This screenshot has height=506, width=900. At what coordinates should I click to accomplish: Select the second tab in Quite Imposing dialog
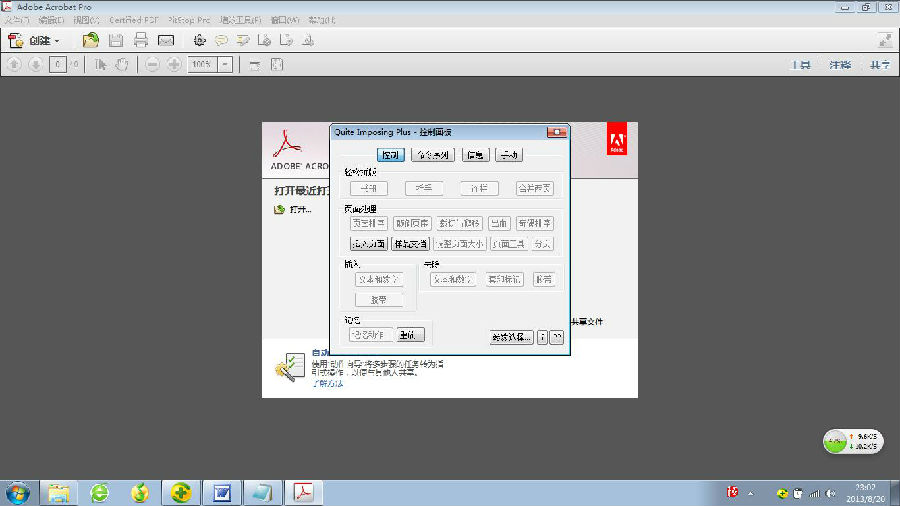pos(433,155)
